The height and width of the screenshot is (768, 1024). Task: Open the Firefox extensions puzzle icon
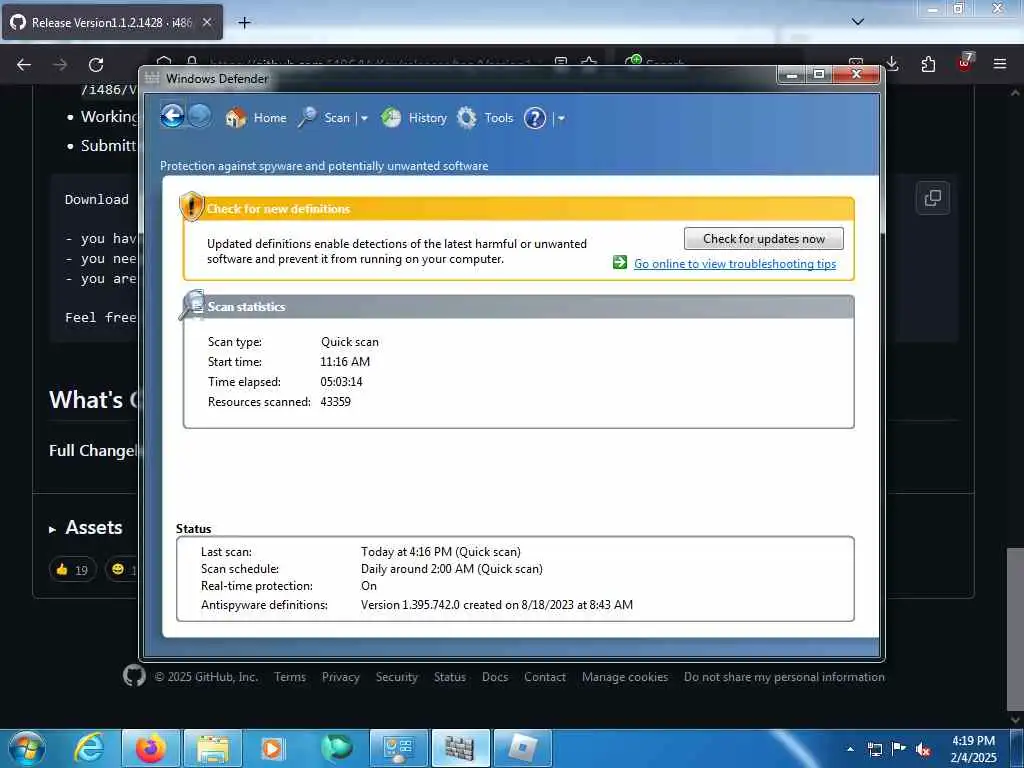pos(928,64)
